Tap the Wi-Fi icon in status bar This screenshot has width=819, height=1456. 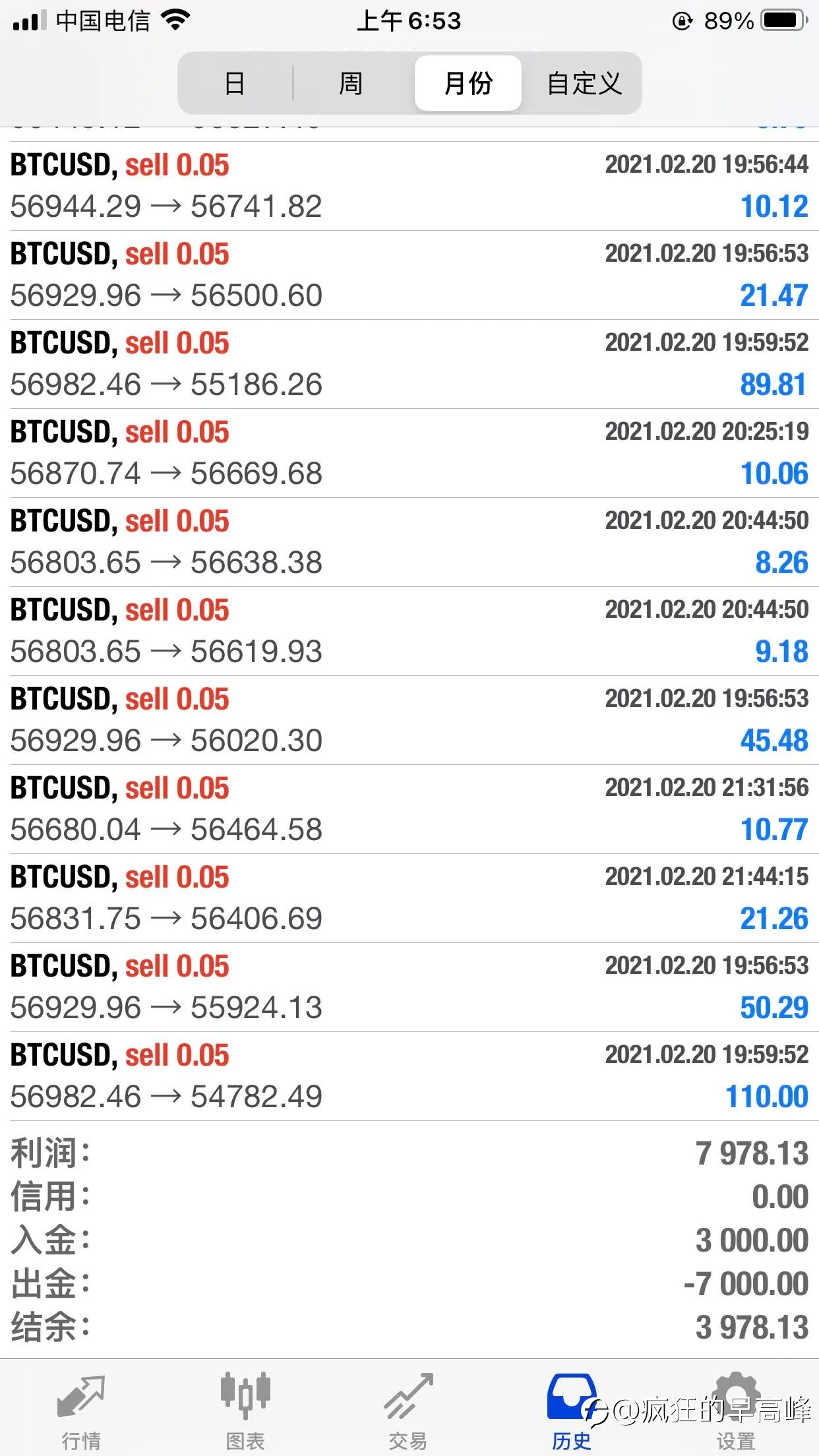175,20
